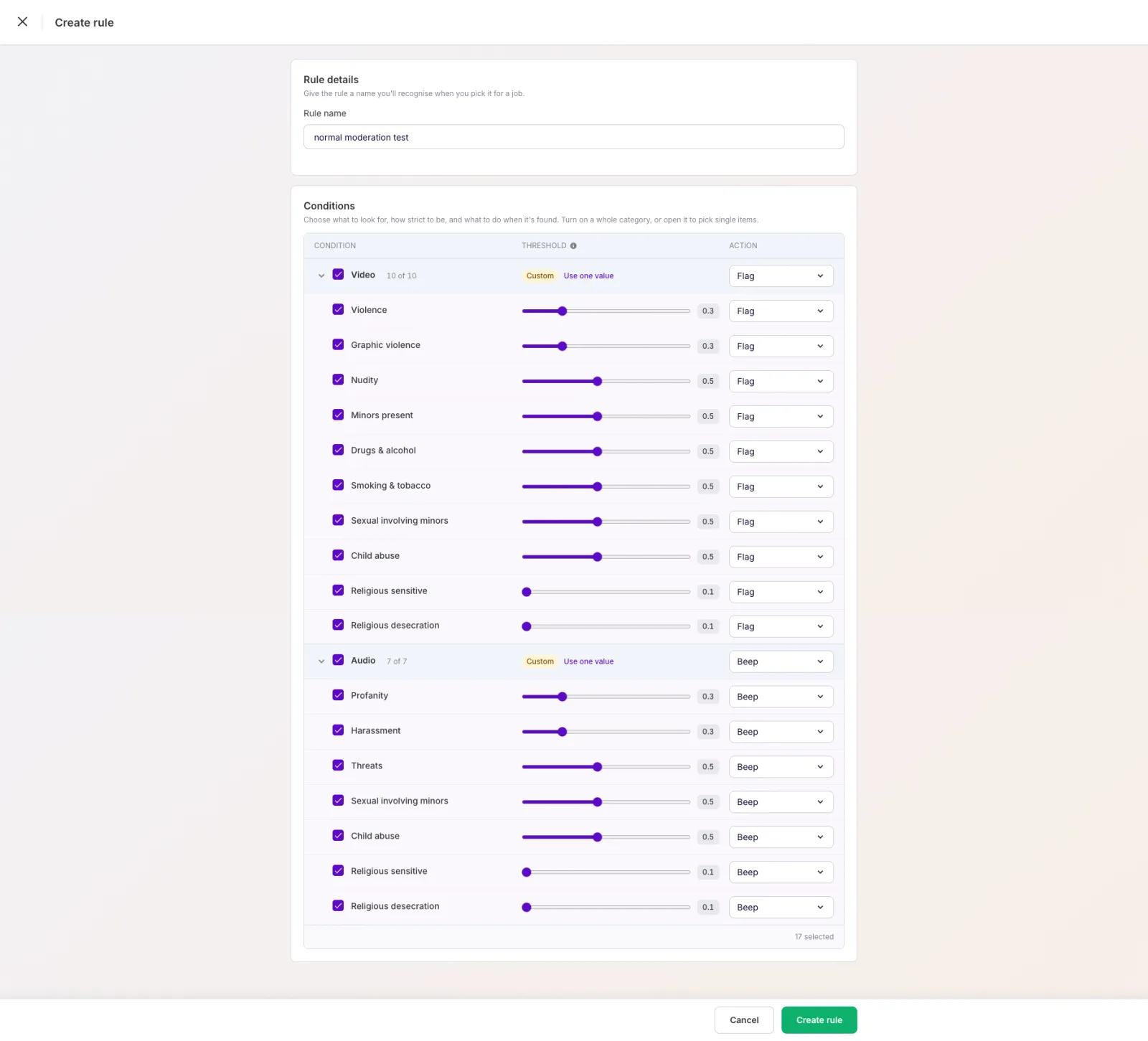This screenshot has height=1041, width=1148.
Task: Adjust the Violence threshold slider
Action: [606, 311]
